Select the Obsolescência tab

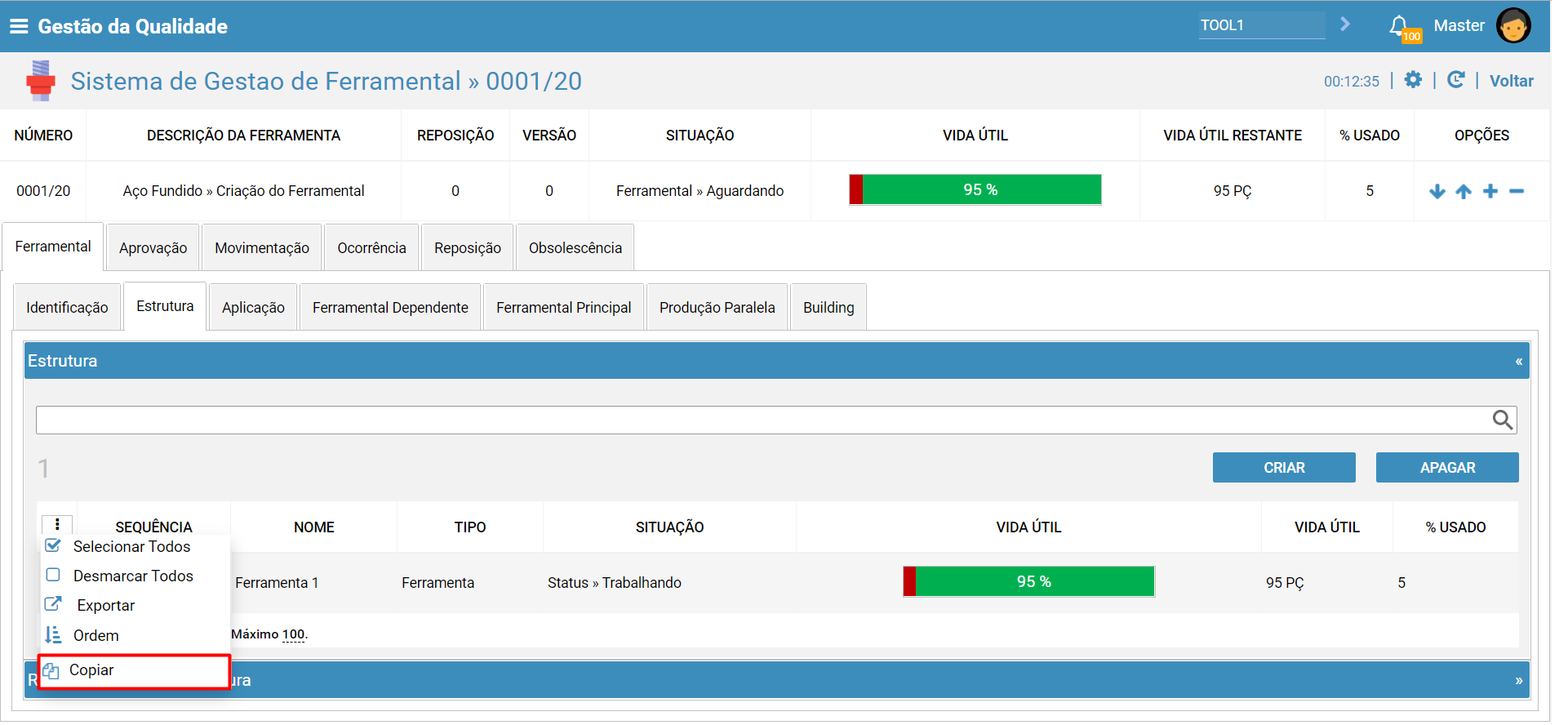pos(575,247)
